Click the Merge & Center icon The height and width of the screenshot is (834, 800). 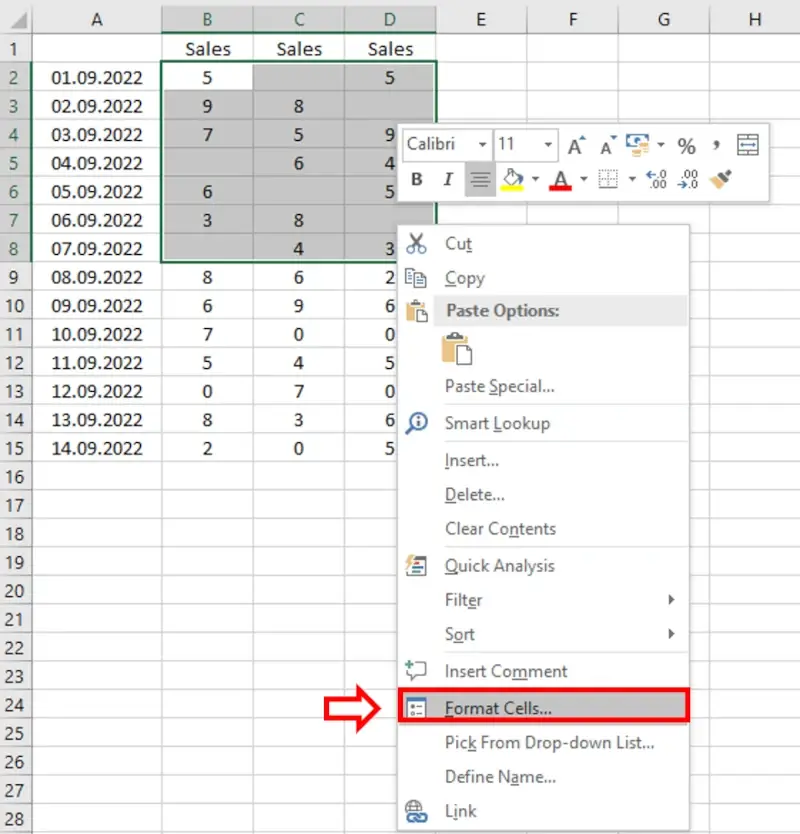(748, 146)
